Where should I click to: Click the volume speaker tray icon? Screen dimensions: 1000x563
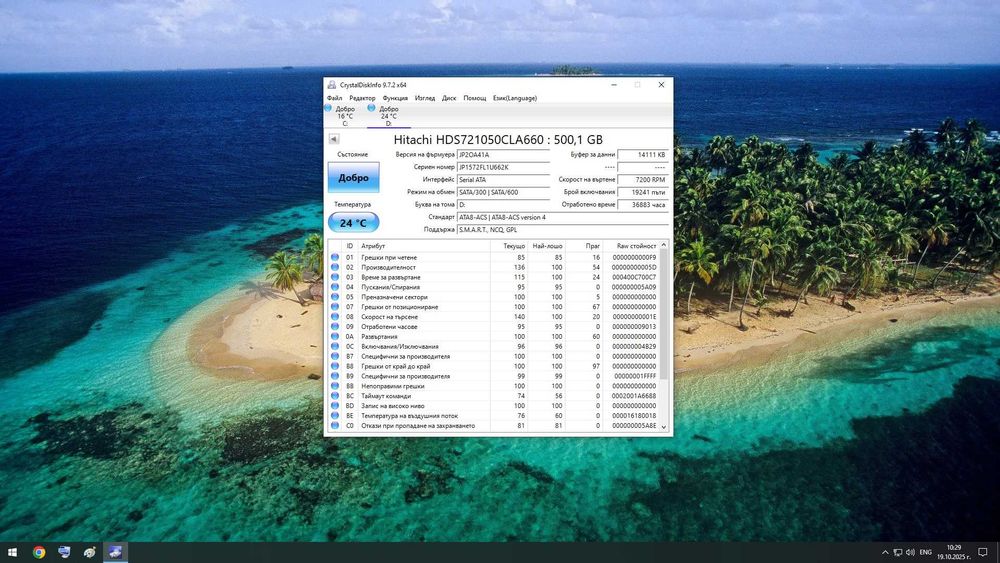[x=910, y=552]
